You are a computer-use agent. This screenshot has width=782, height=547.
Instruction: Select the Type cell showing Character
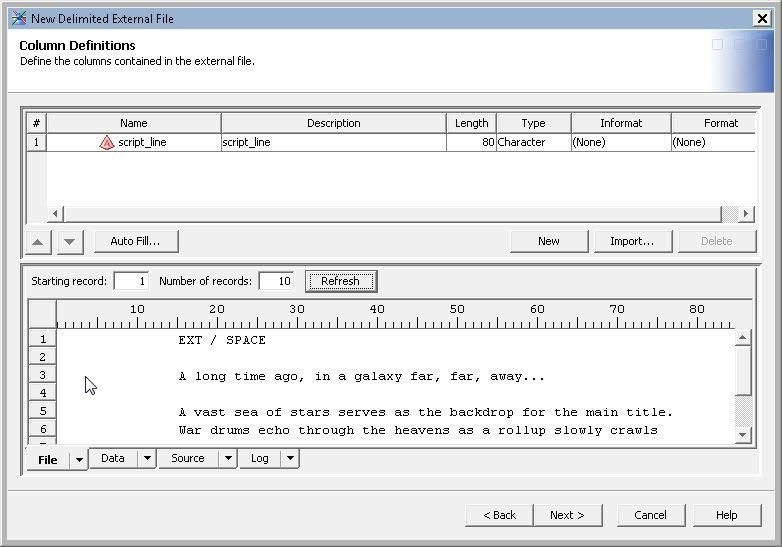(x=534, y=143)
